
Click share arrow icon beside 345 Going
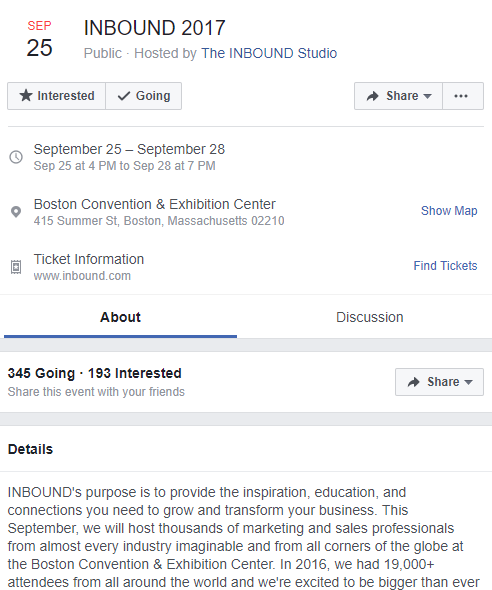click(413, 382)
